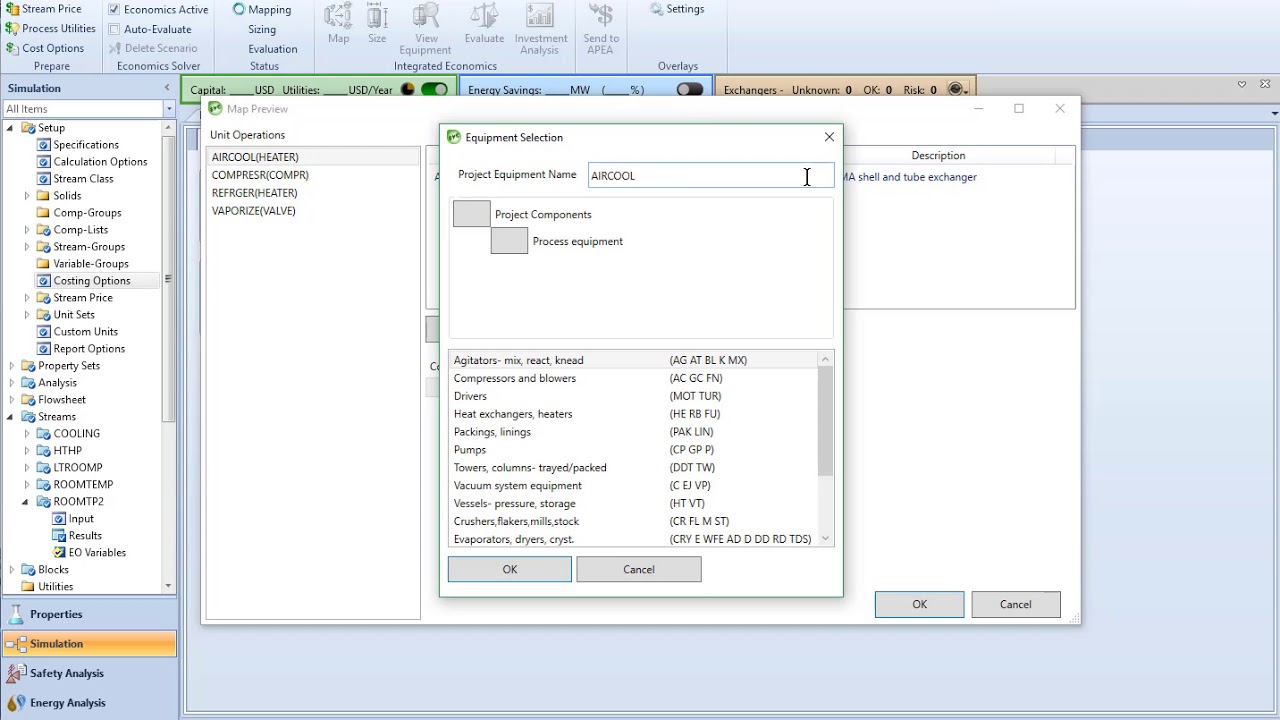The image size is (1280, 720).
Task: Click OK in Equipment Selection dialog
Action: (x=510, y=569)
